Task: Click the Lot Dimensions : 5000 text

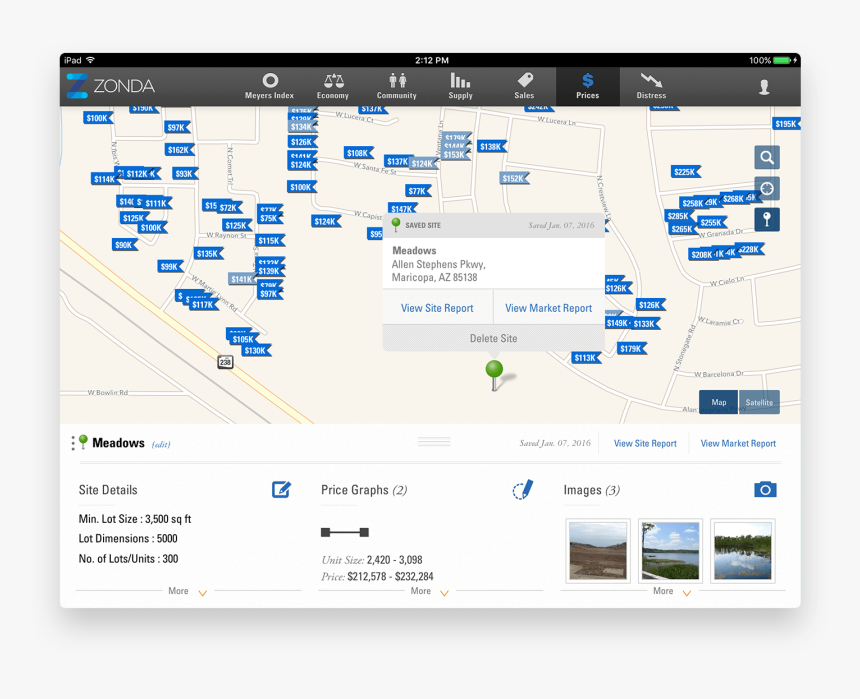Action: (128, 538)
